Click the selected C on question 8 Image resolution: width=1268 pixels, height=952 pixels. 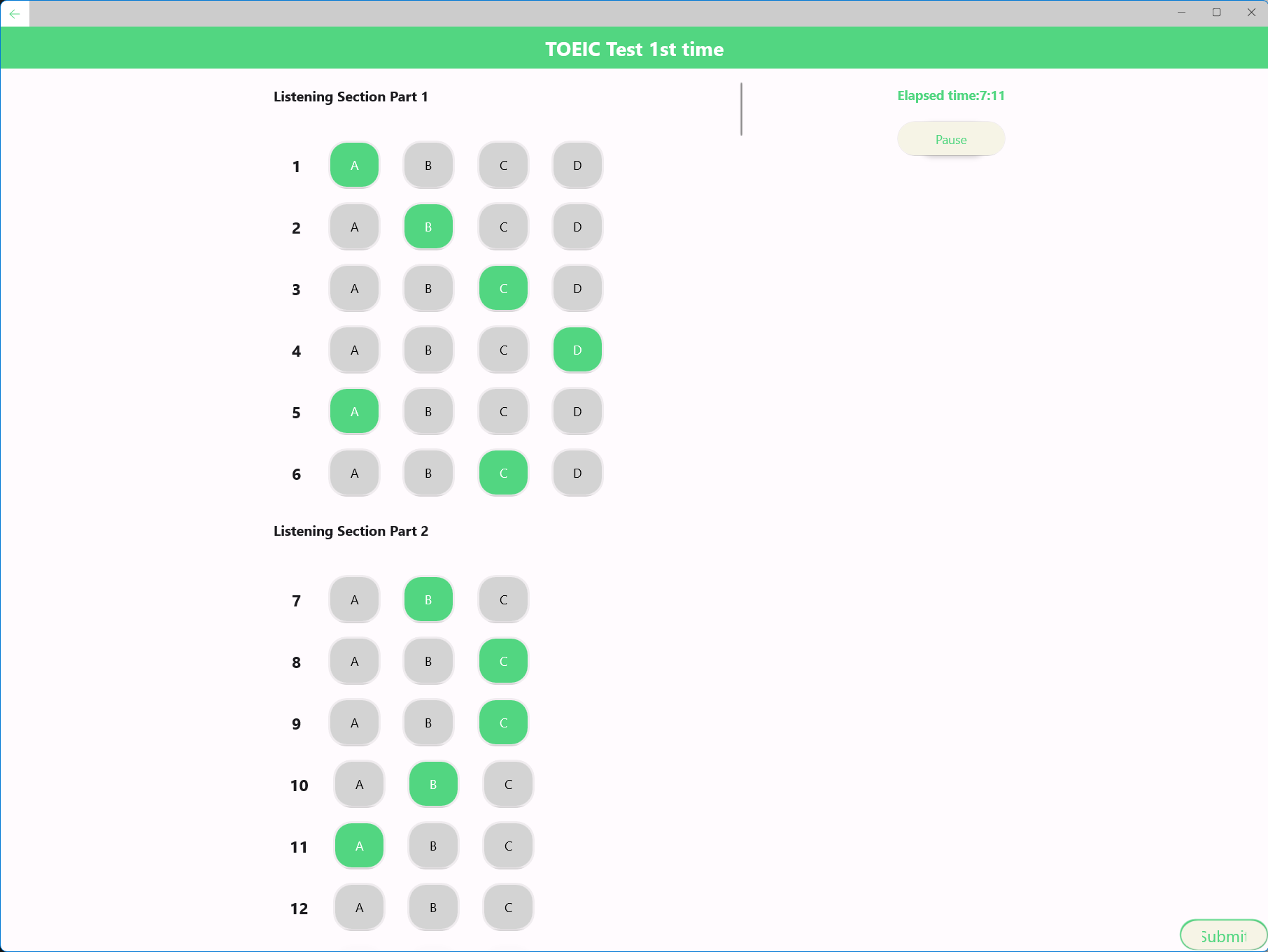(503, 662)
